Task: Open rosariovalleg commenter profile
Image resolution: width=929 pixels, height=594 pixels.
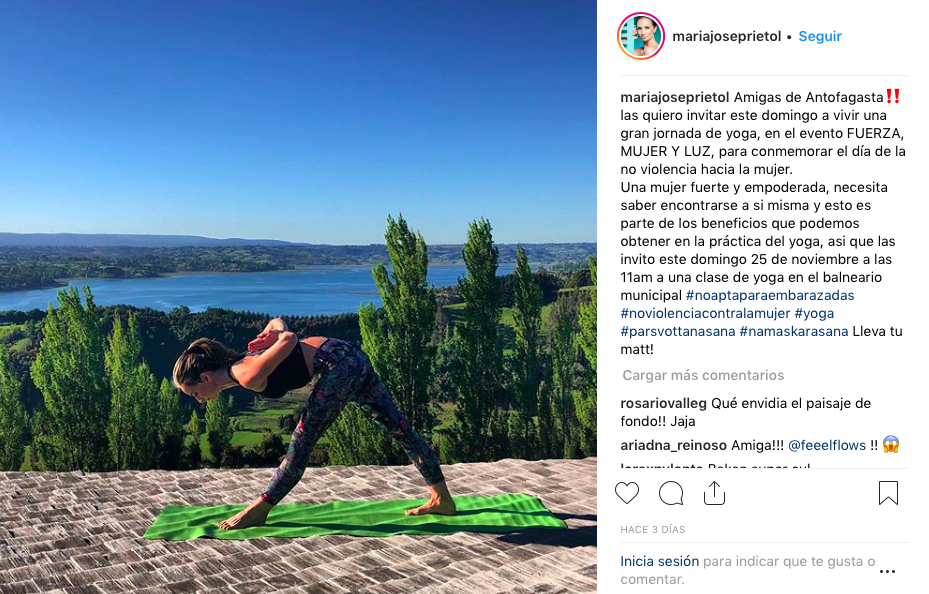Action: 663,403
